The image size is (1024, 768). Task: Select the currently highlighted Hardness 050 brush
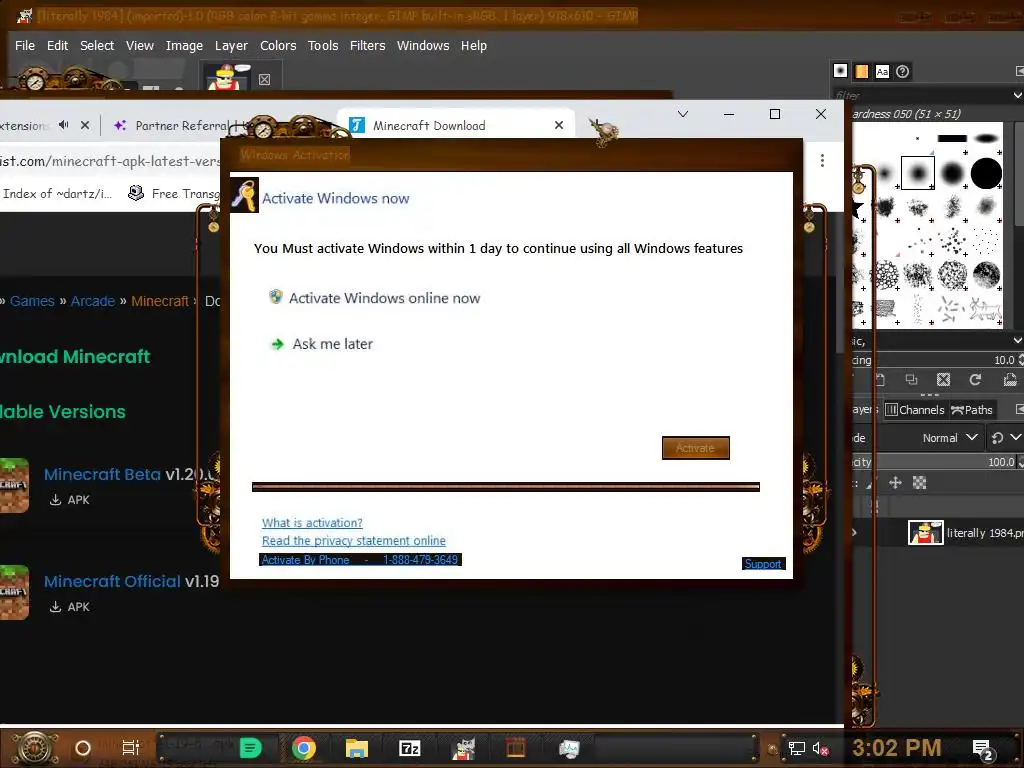918,173
